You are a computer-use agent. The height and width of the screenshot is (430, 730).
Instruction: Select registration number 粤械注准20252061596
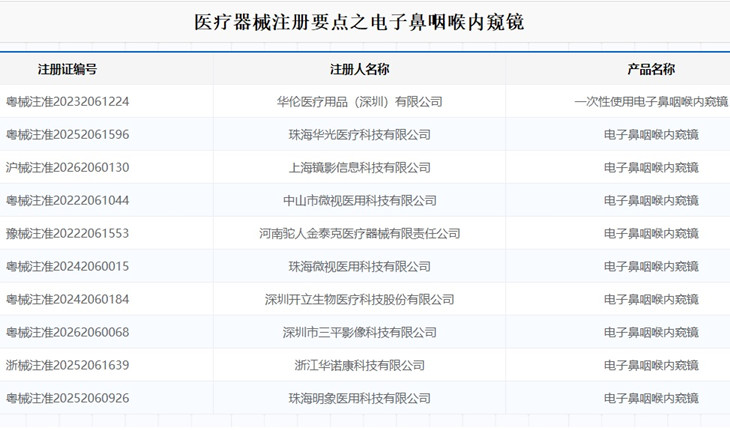(68, 135)
